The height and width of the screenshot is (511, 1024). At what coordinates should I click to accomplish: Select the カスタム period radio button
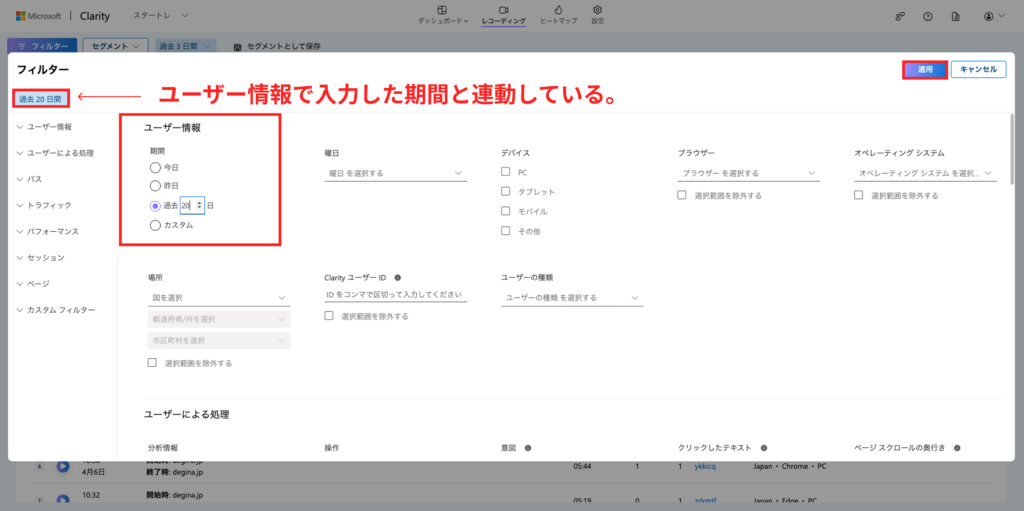[x=155, y=225]
